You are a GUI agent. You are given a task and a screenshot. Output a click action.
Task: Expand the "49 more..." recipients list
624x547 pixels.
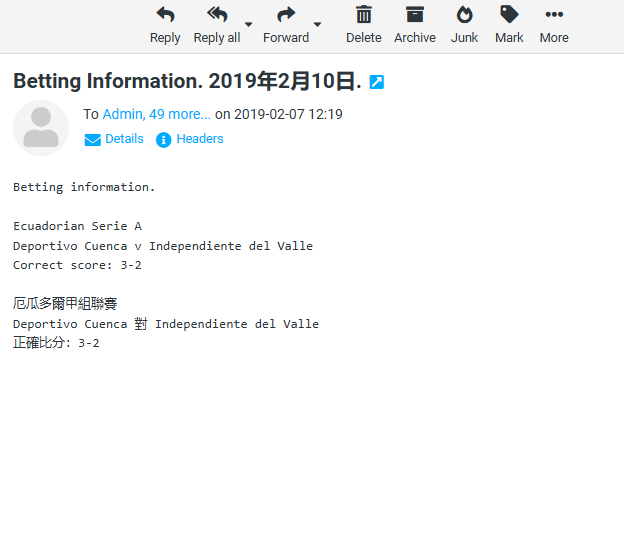[x=180, y=114]
